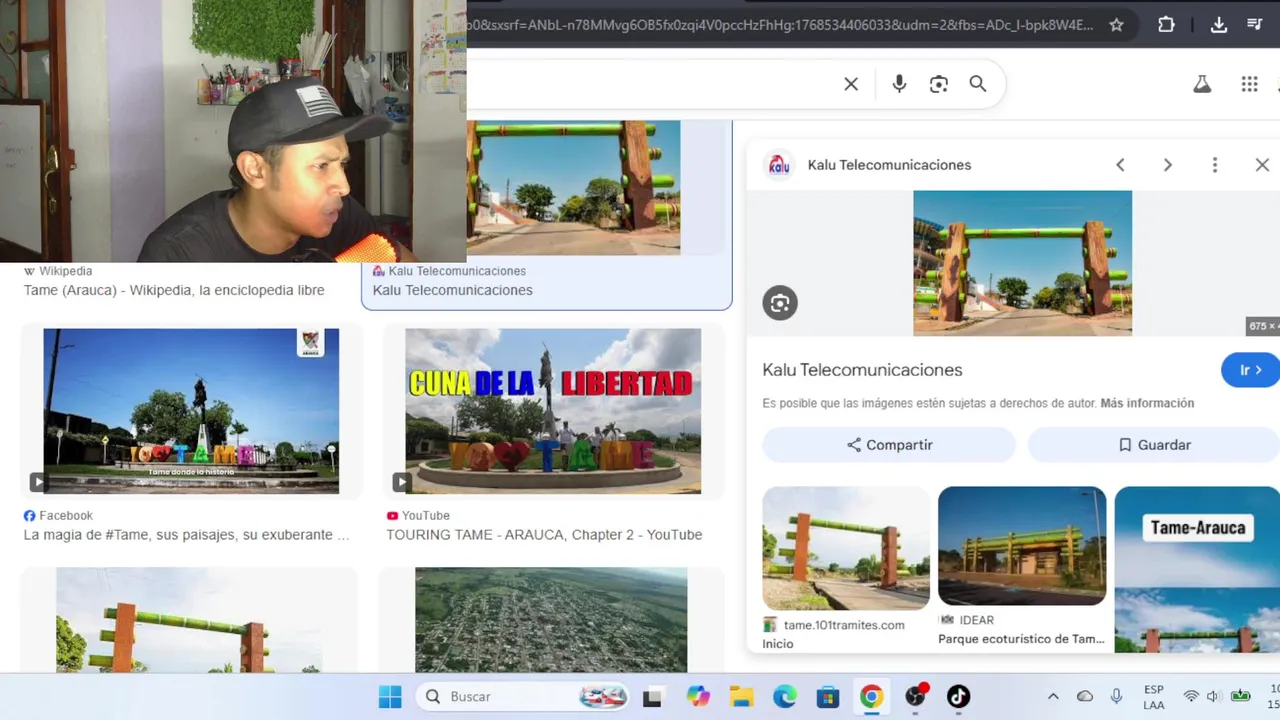Click Guardar button
The image size is (1280, 720).
click(x=1154, y=445)
